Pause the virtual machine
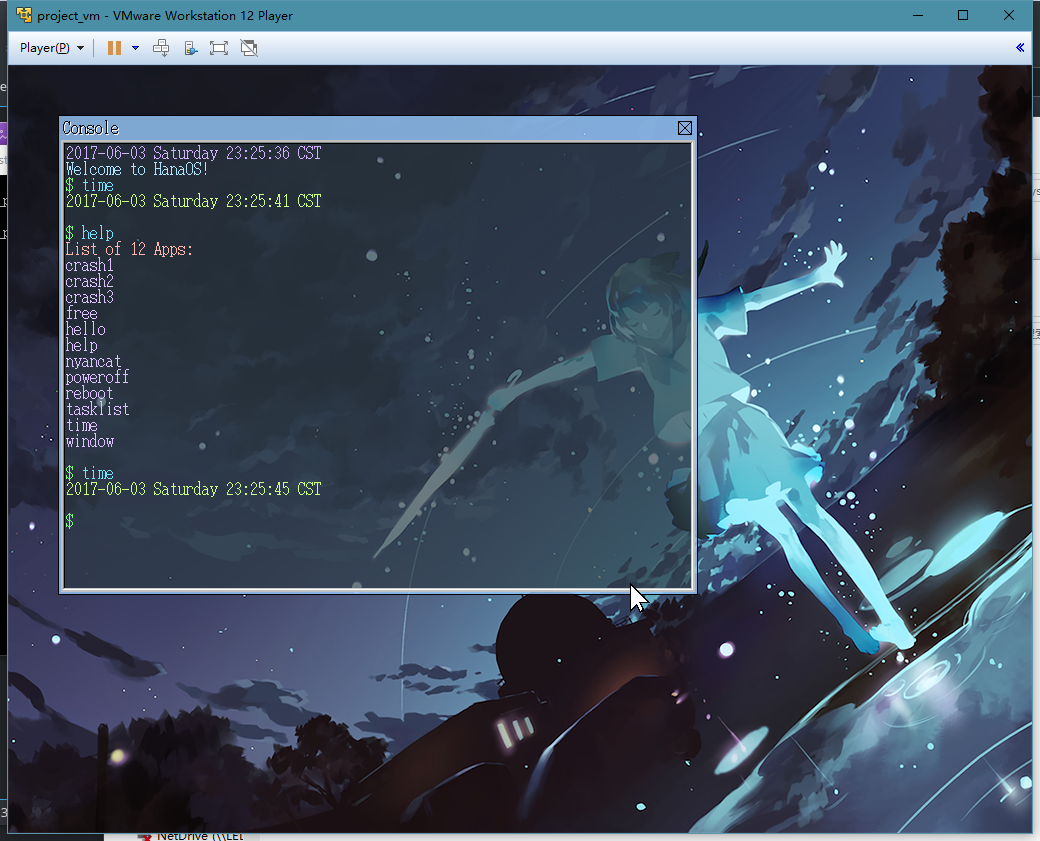The height and width of the screenshot is (841, 1040). click(x=114, y=48)
